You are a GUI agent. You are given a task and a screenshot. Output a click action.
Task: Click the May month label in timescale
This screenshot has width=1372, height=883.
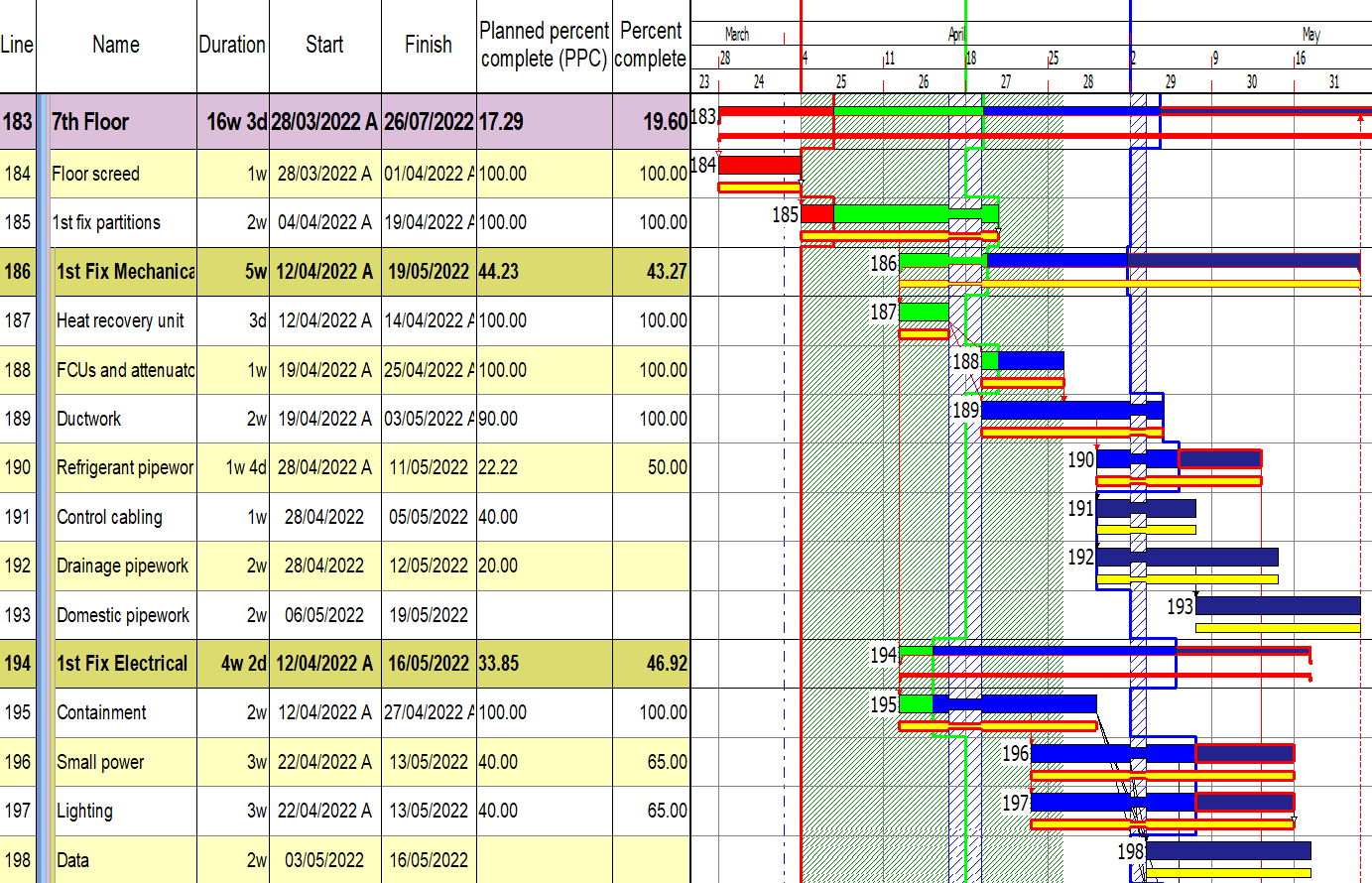1310,34
